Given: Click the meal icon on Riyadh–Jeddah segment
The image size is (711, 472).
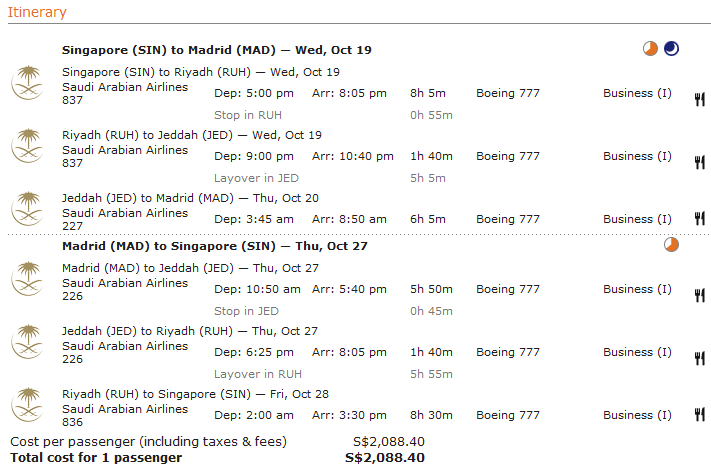Looking at the screenshot, I should pyautogui.click(x=699, y=161).
